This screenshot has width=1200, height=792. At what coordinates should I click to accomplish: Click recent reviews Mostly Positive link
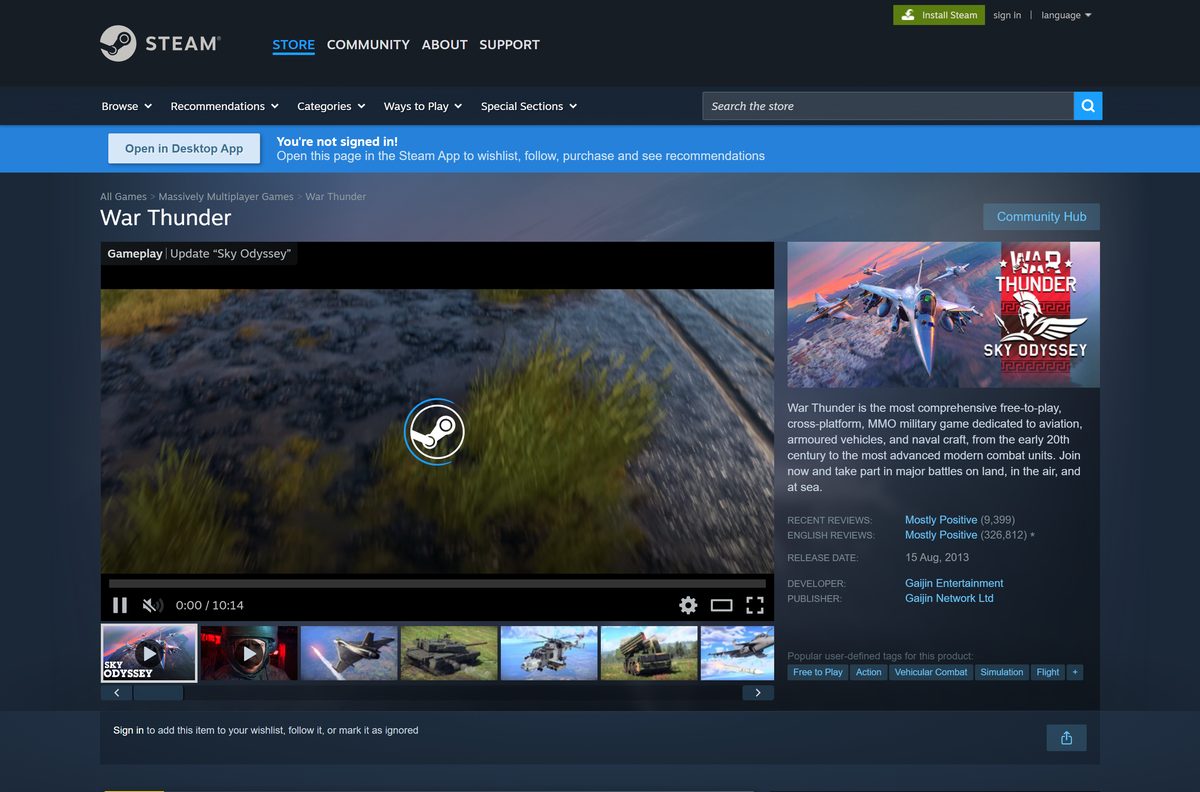tap(941, 520)
